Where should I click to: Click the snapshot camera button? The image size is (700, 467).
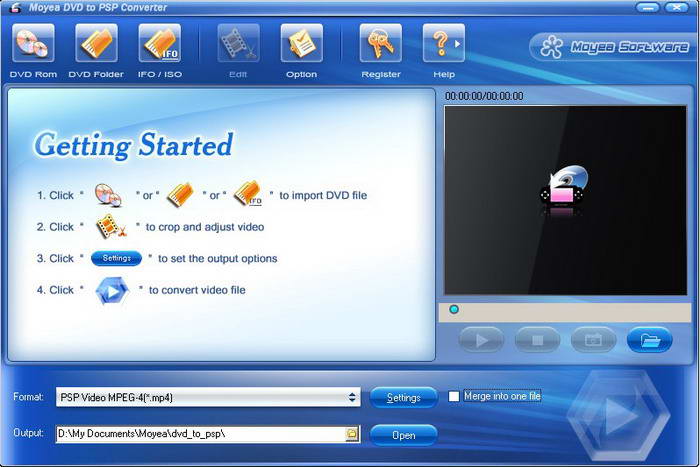[593, 340]
